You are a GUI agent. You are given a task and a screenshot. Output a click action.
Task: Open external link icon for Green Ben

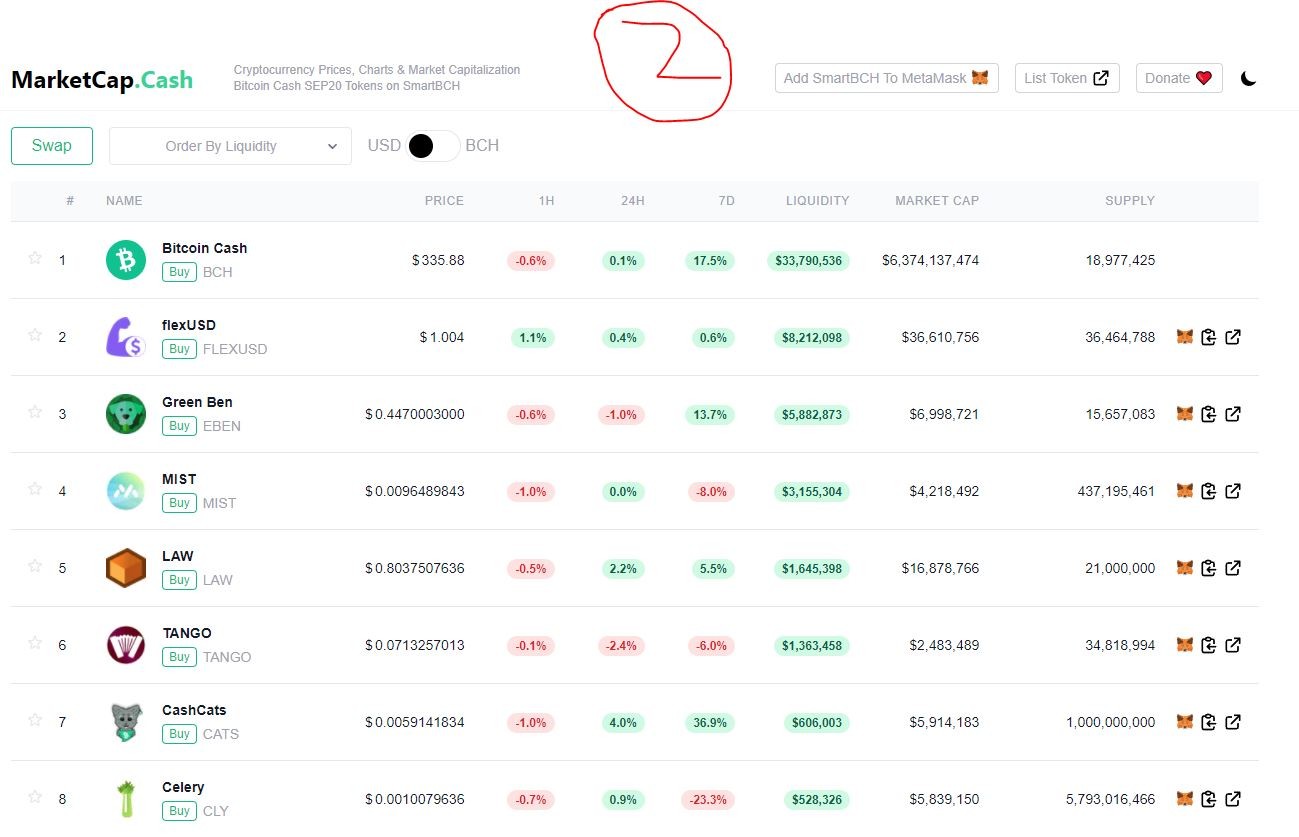[x=1233, y=414]
